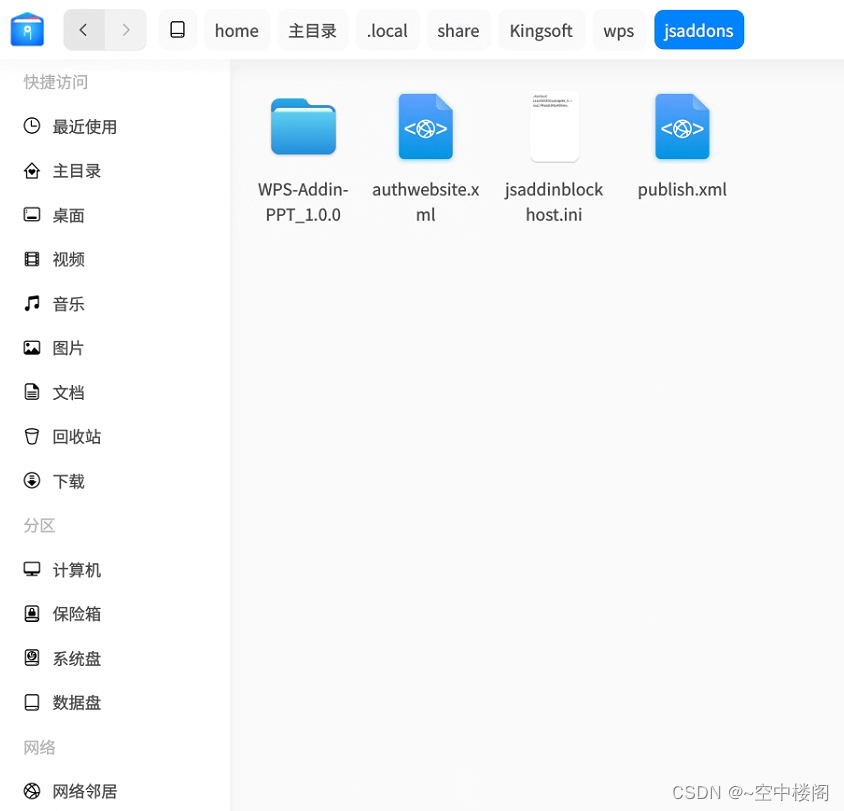Click the 回收站 trash icon
Viewport: 844px width, 811px height.
click(x=32, y=436)
